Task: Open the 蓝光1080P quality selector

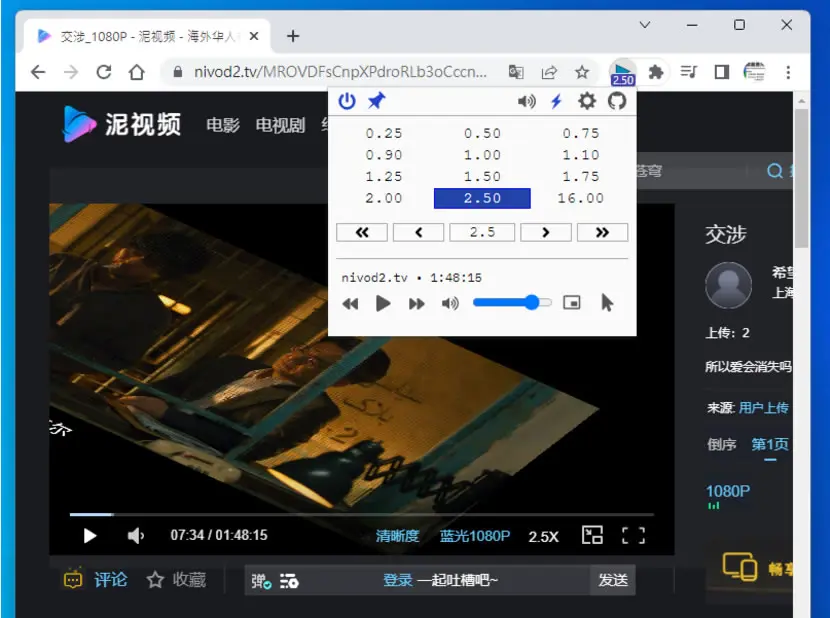Action: pyautogui.click(x=475, y=536)
